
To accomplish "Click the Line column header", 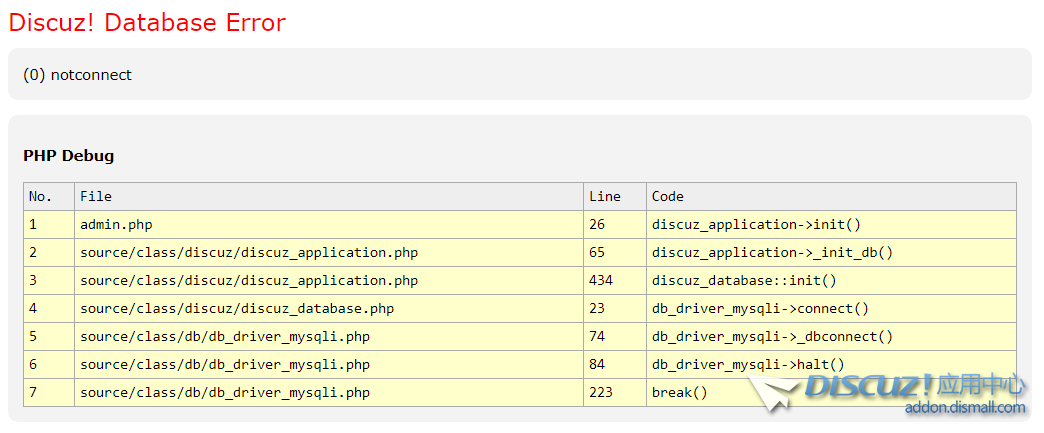I will [x=604, y=197].
